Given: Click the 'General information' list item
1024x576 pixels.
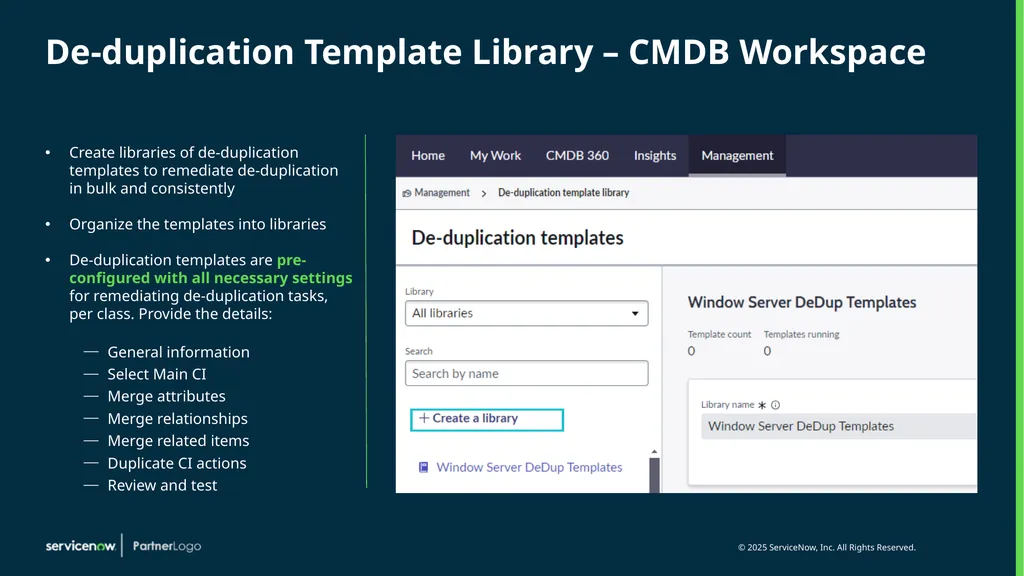Looking at the screenshot, I should [x=178, y=352].
